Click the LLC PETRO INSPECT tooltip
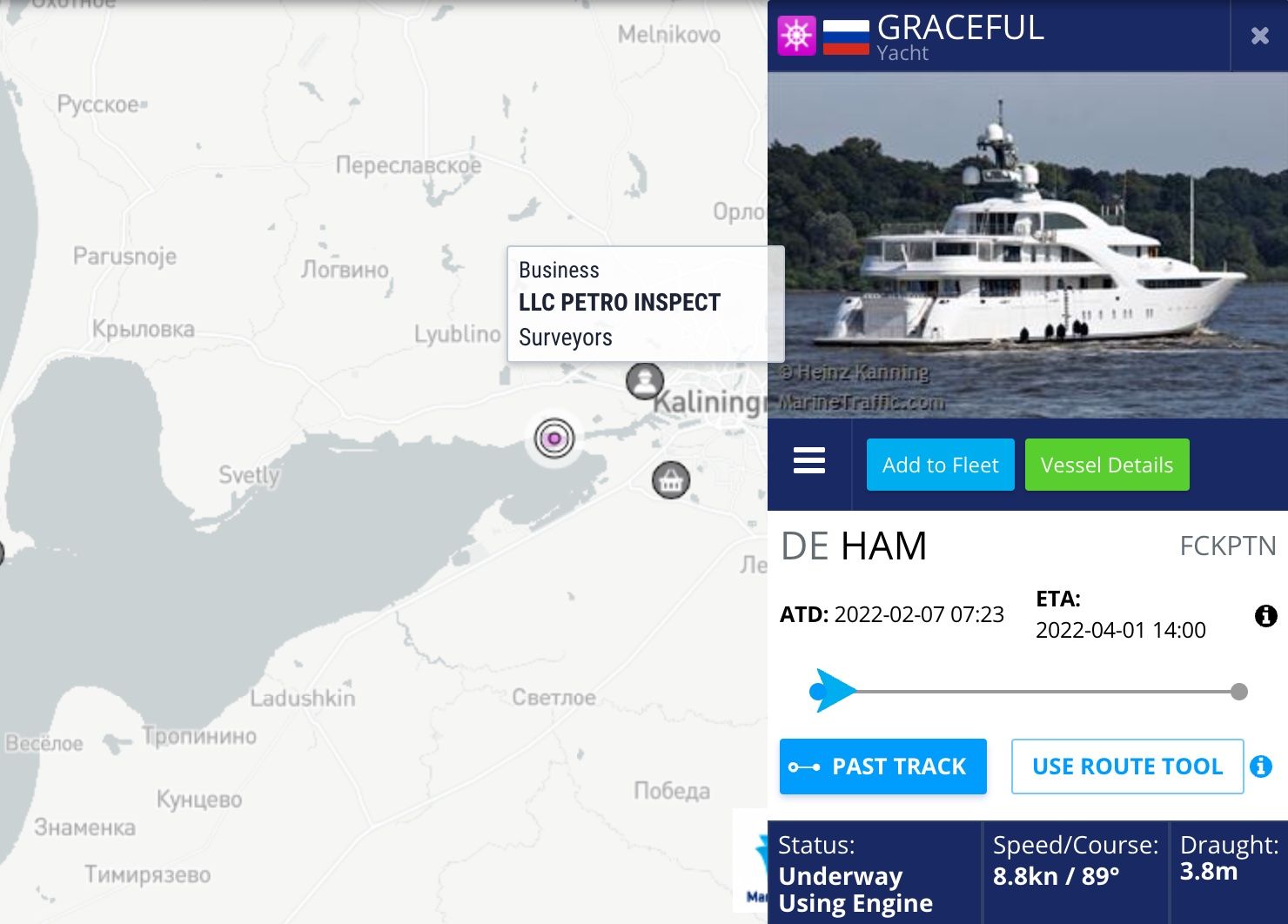 point(646,304)
